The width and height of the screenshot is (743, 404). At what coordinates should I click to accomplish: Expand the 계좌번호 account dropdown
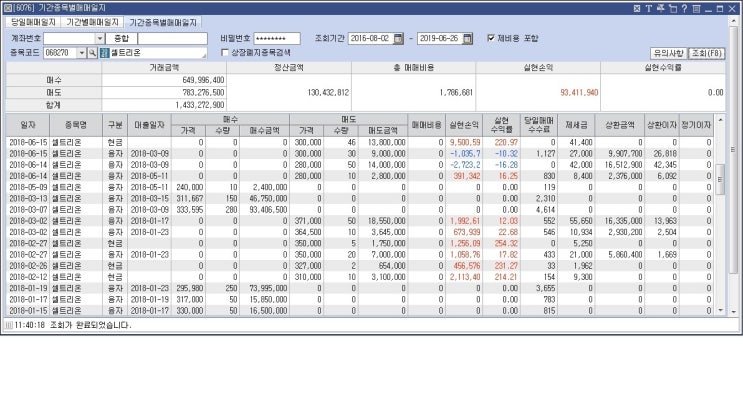pyautogui.click(x=100, y=38)
